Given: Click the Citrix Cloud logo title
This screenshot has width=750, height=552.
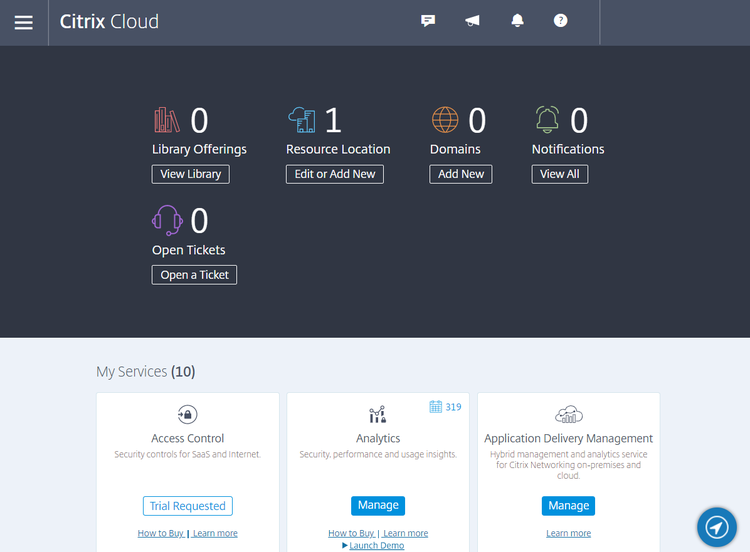Looking at the screenshot, I should (109, 22).
